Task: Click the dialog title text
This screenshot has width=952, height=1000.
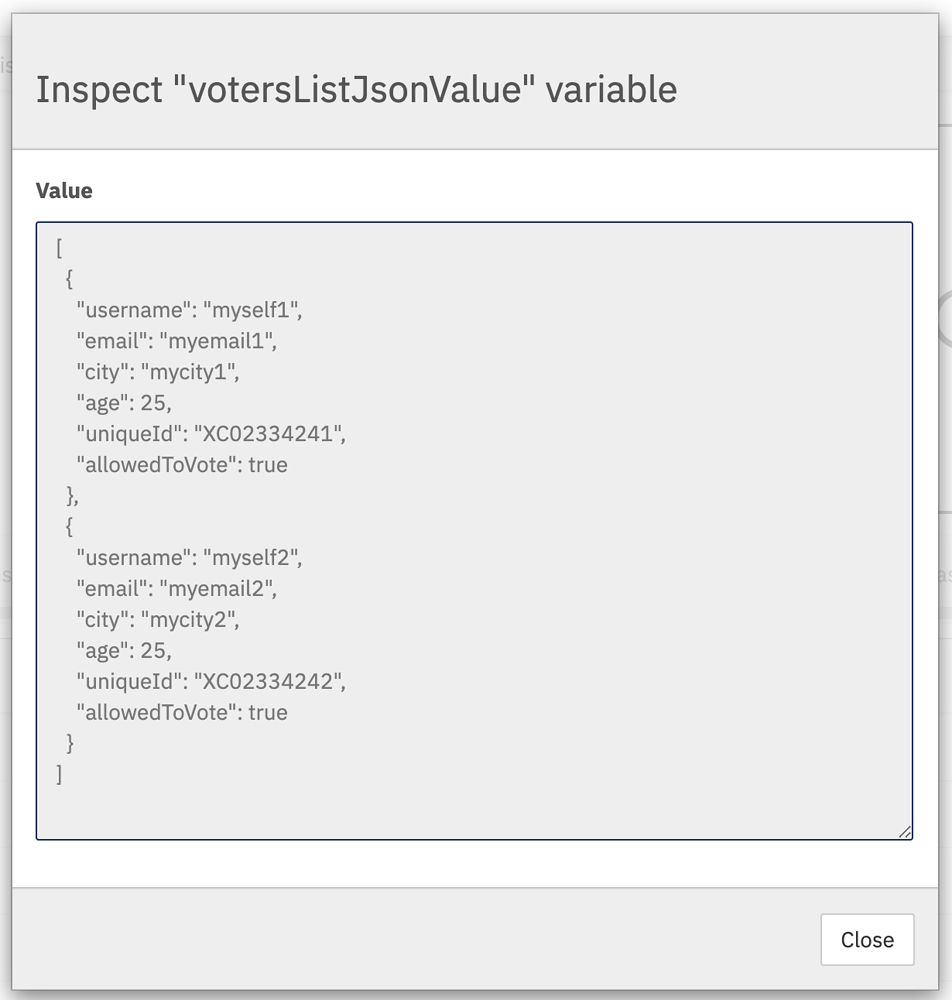Action: coord(355,89)
